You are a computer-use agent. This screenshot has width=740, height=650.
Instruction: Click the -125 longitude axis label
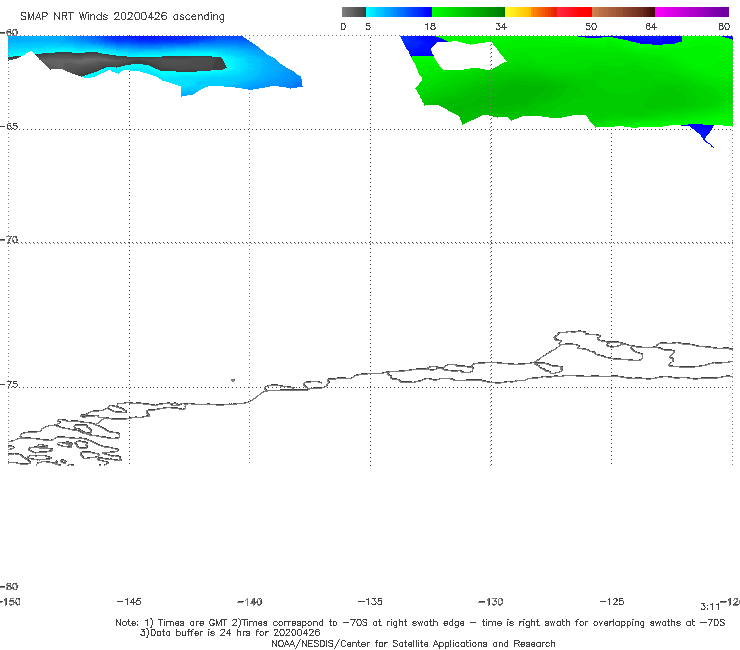click(612, 601)
